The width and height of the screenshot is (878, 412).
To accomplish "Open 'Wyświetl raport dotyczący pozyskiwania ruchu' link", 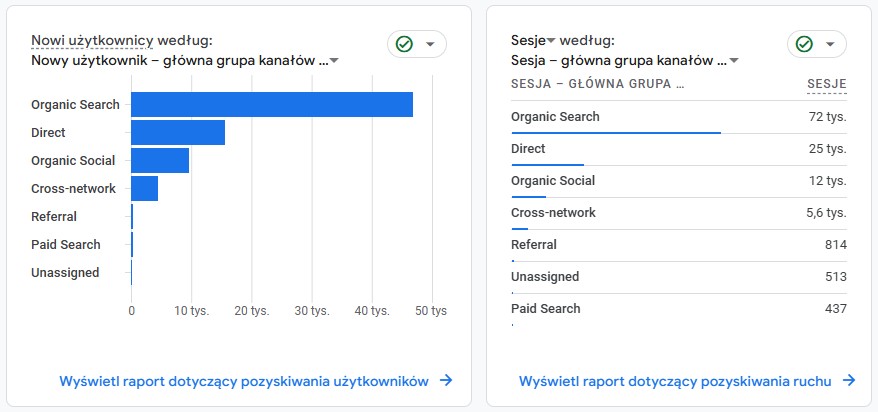I will [x=678, y=381].
